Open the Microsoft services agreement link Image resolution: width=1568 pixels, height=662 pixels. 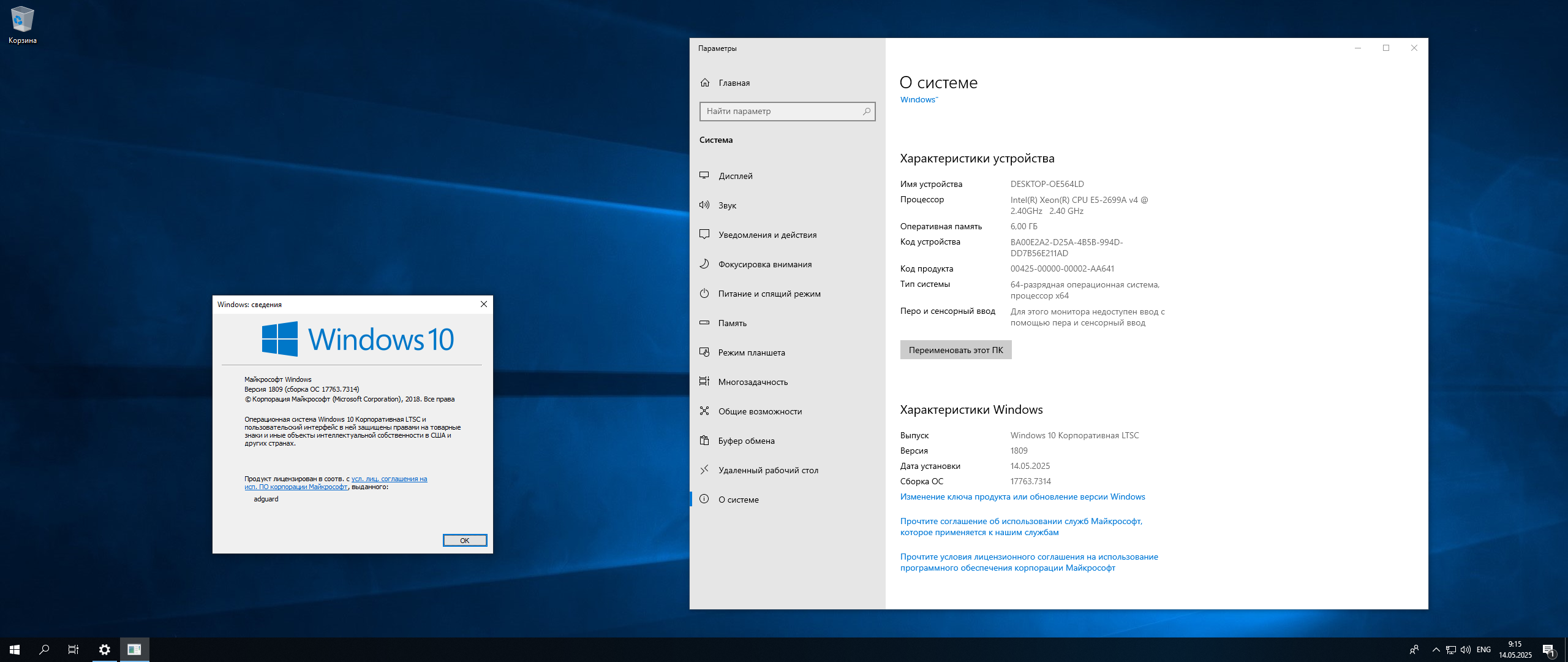click(x=1021, y=527)
